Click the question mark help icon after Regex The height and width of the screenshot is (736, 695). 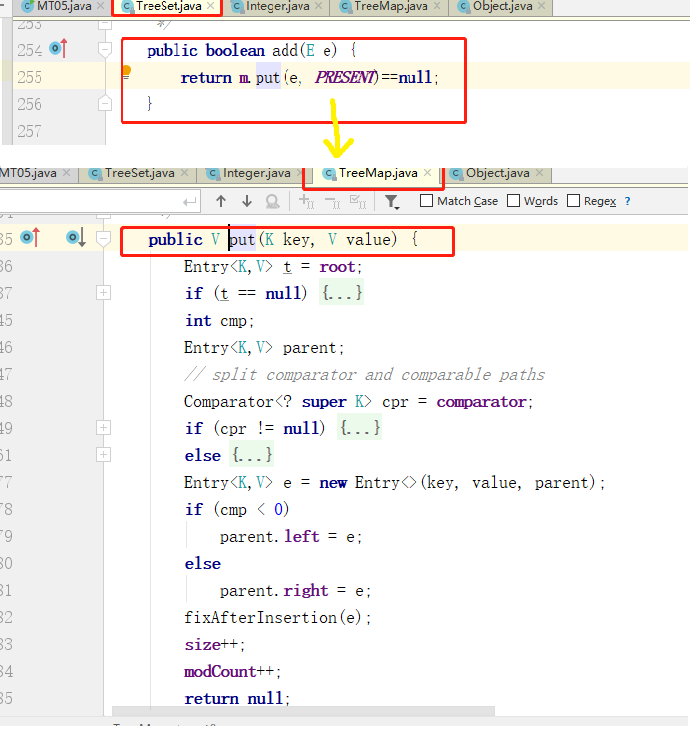coord(628,201)
